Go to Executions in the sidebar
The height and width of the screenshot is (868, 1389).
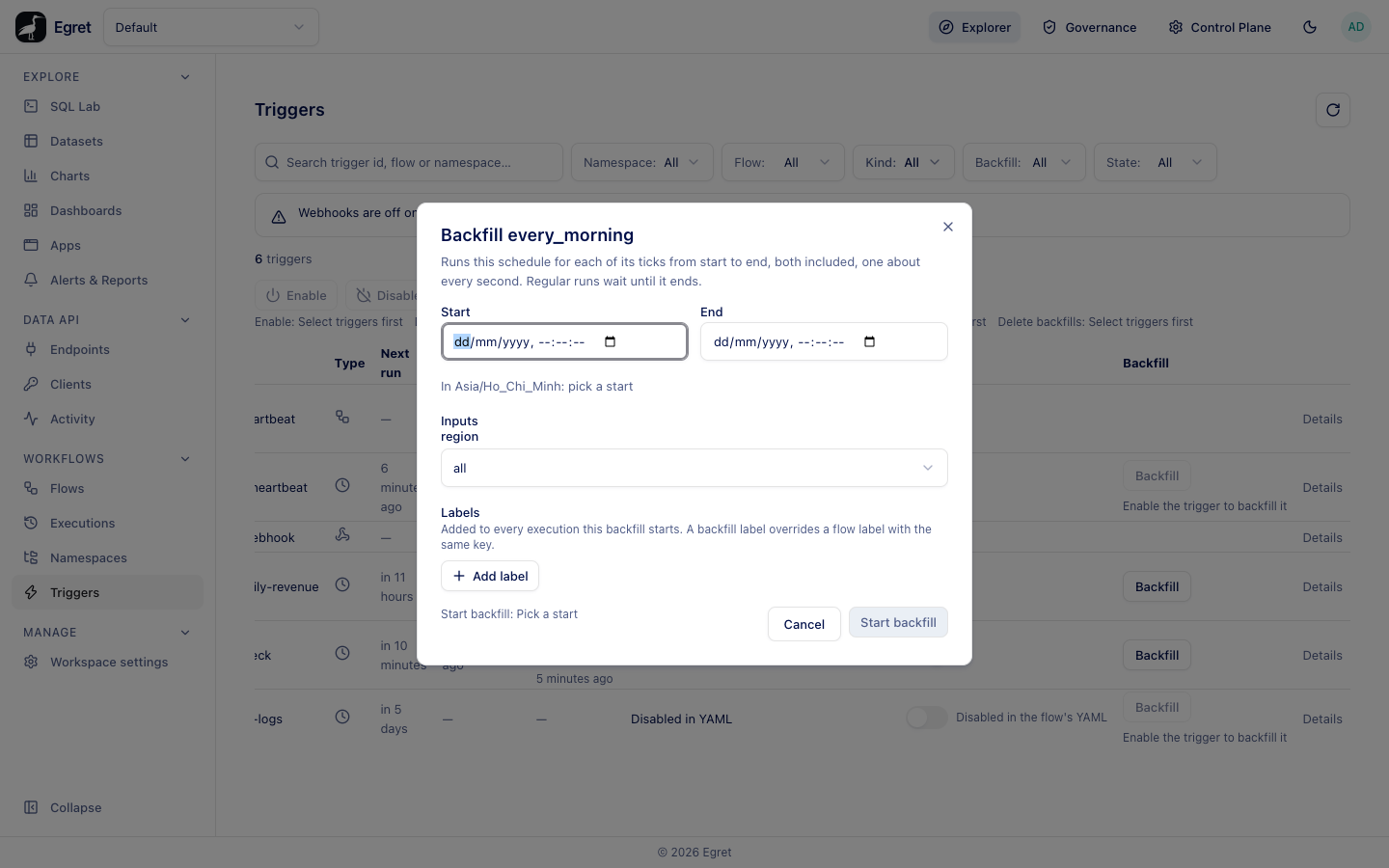tap(108, 524)
